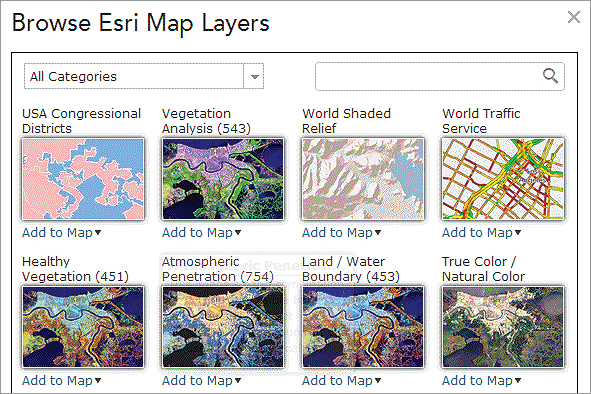
Task: Close the Browse Esri Map Layers dialog
Action: point(574,17)
